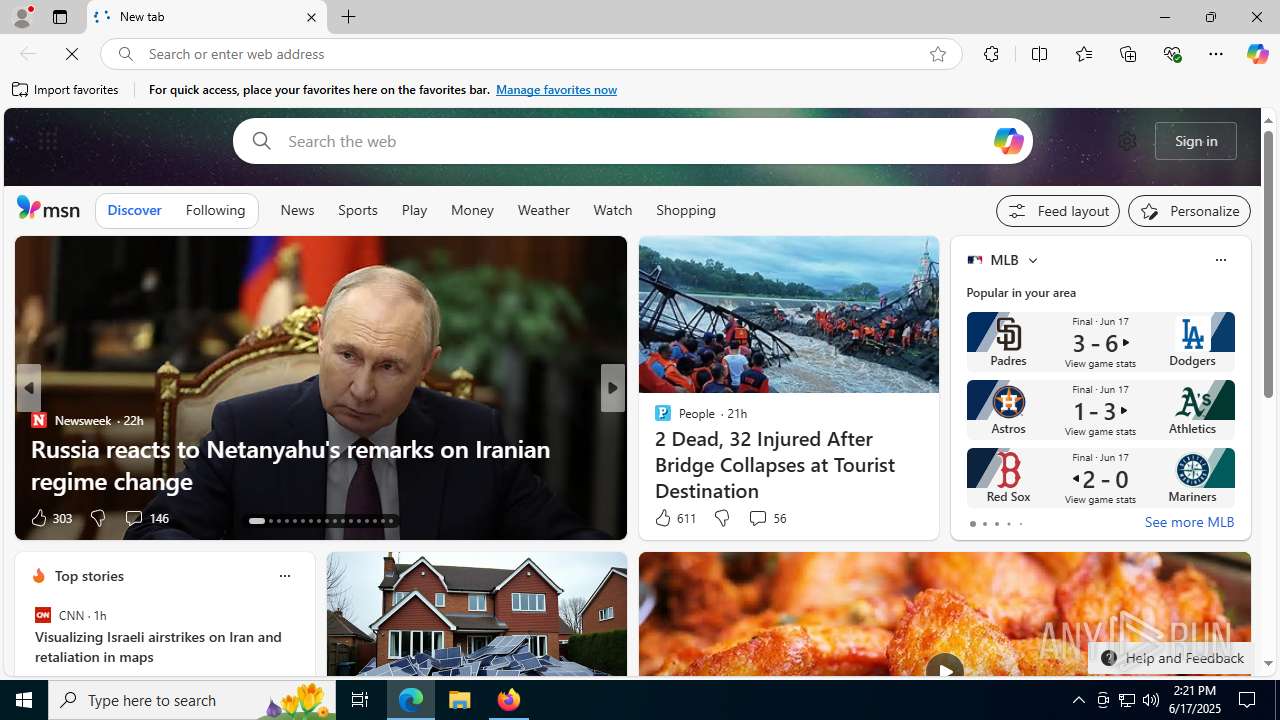Click See more MLB link
The width and height of the screenshot is (1280, 720).
click(1189, 522)
